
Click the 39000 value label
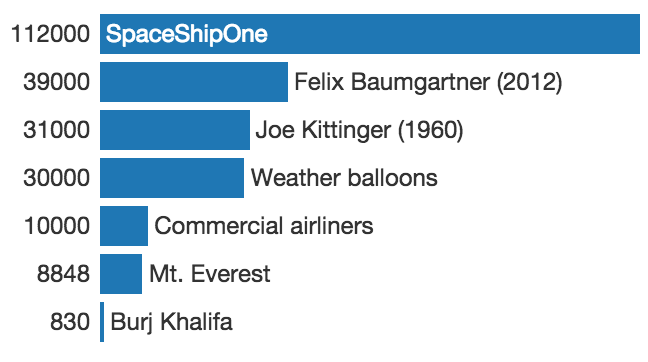(x=57, y=82)
